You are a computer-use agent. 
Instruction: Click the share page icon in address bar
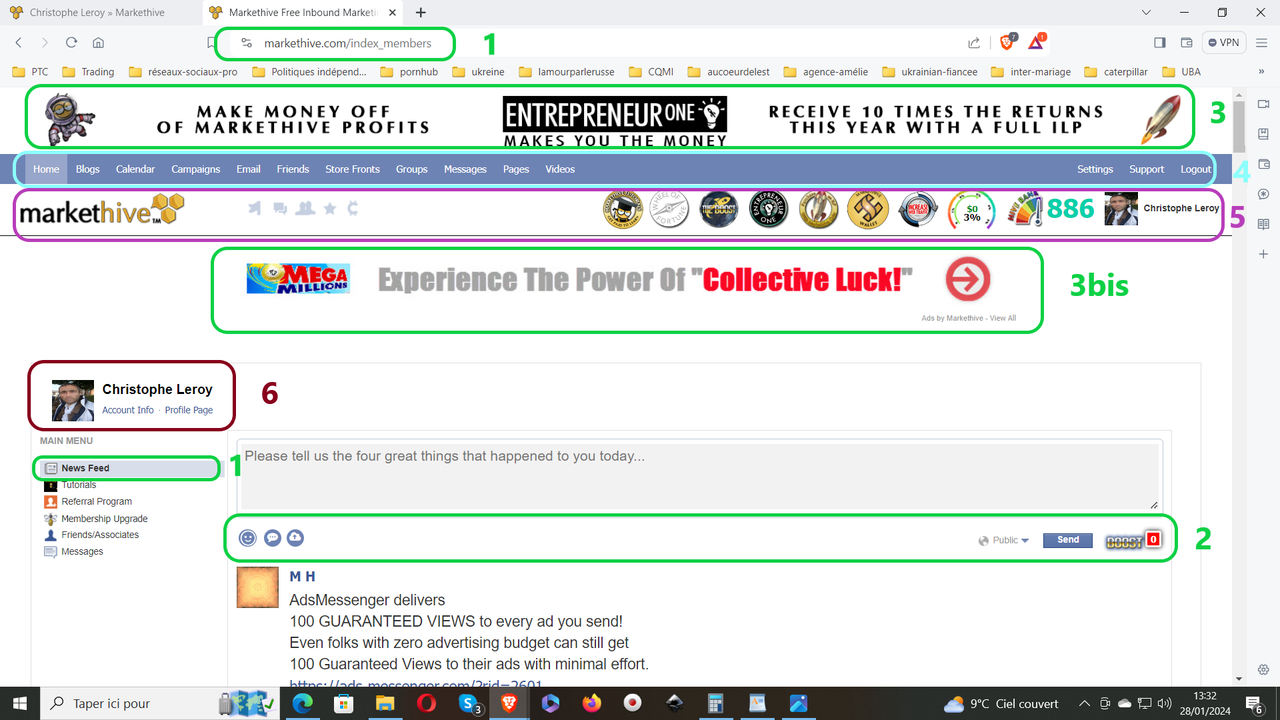[974, 43]
